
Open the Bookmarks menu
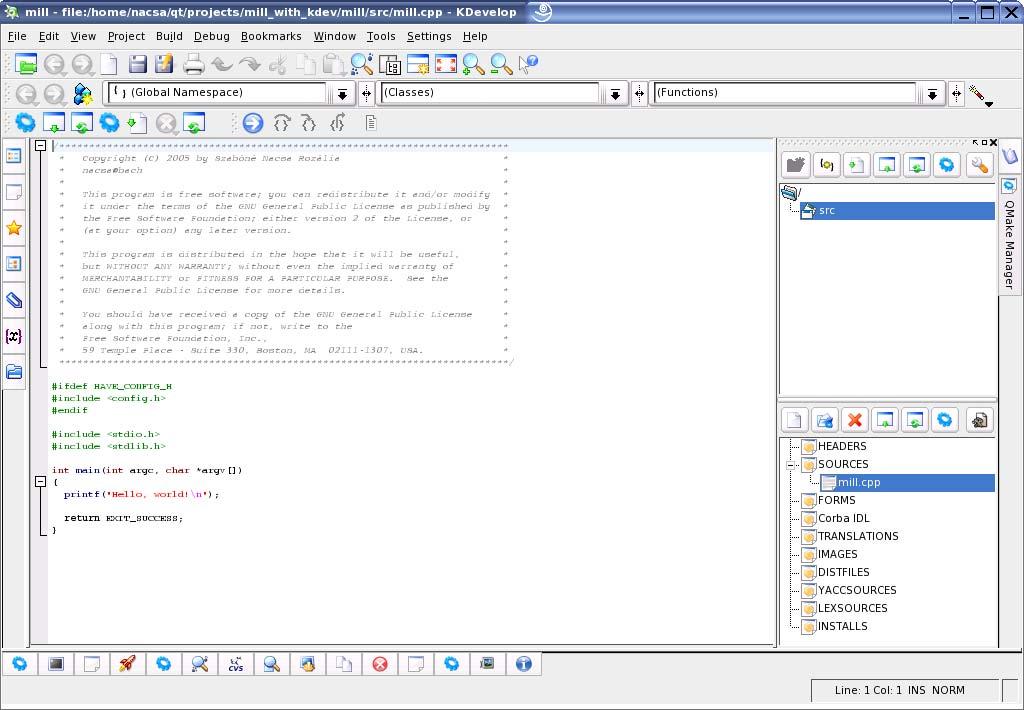pyautogui.click(x=271, y=37)
